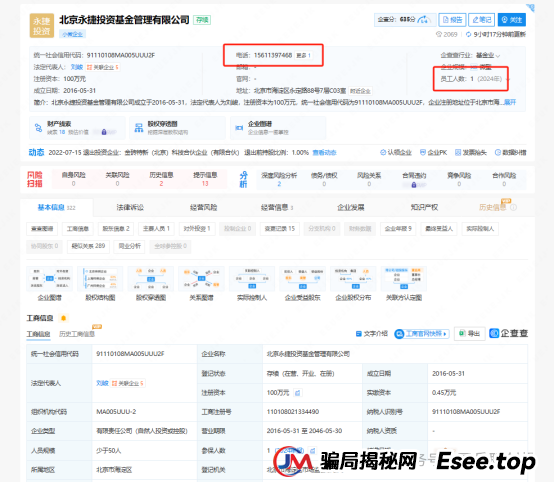
Task: Click 关联企业 5 badge in header
Action: [x=103, y=67]
